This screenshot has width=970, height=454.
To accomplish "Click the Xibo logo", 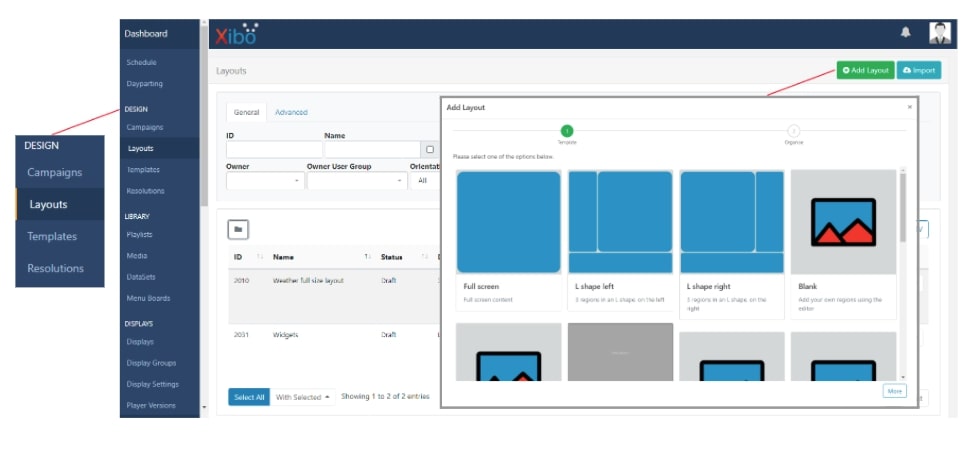I will pyautogui.click(x=236, y=34).
